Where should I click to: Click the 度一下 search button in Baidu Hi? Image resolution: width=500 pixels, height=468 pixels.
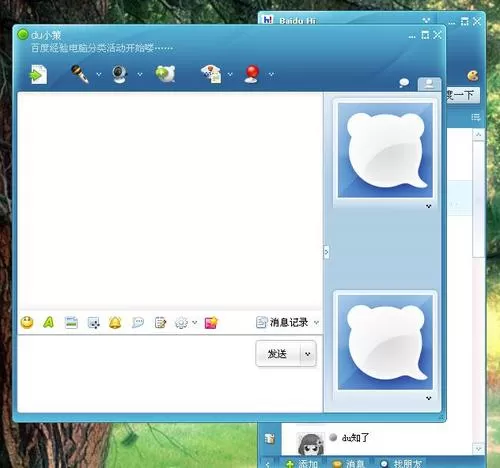tap(463, 95)
